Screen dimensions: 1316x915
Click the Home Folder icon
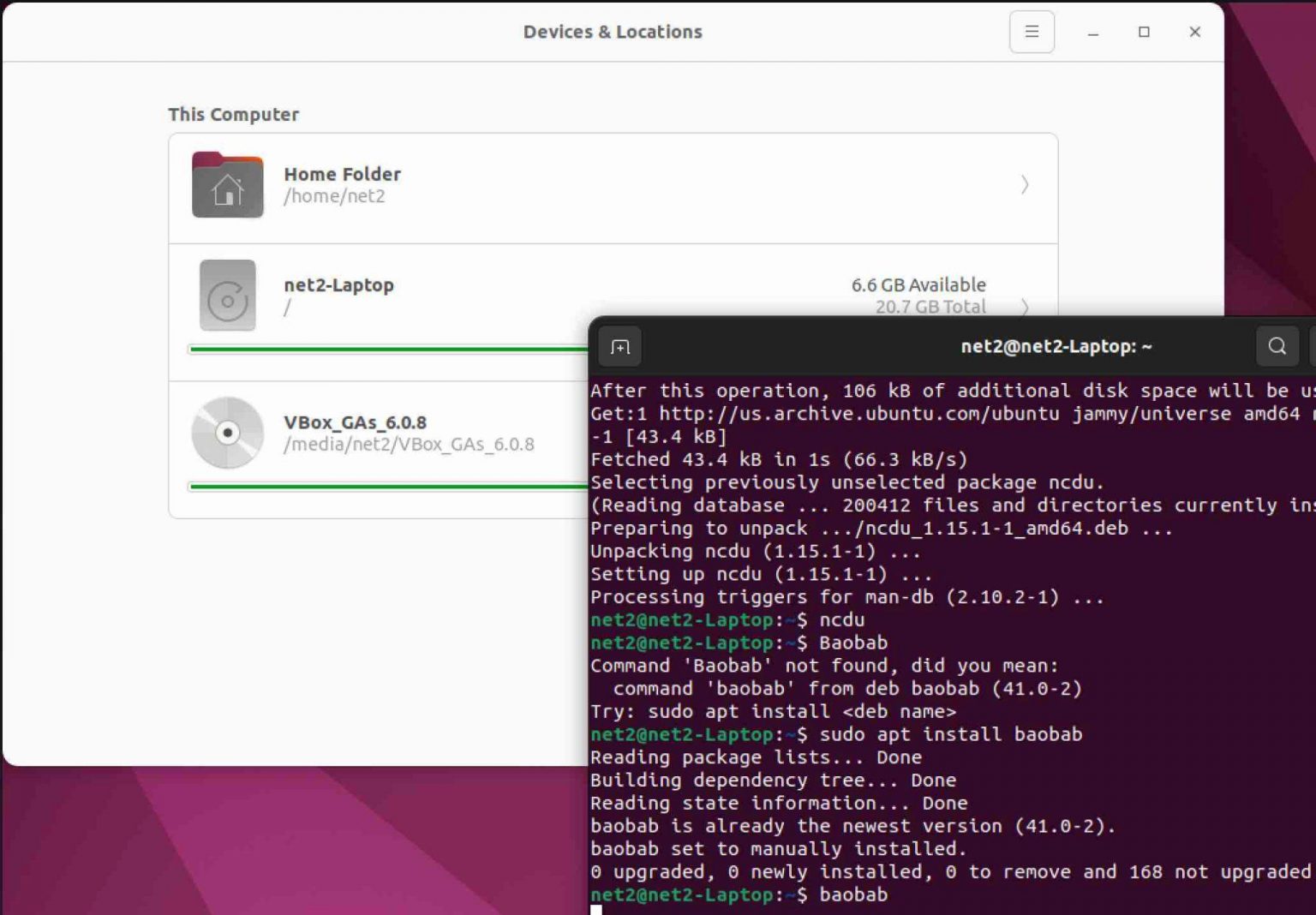pyautogui.click(x=227, y=185)
